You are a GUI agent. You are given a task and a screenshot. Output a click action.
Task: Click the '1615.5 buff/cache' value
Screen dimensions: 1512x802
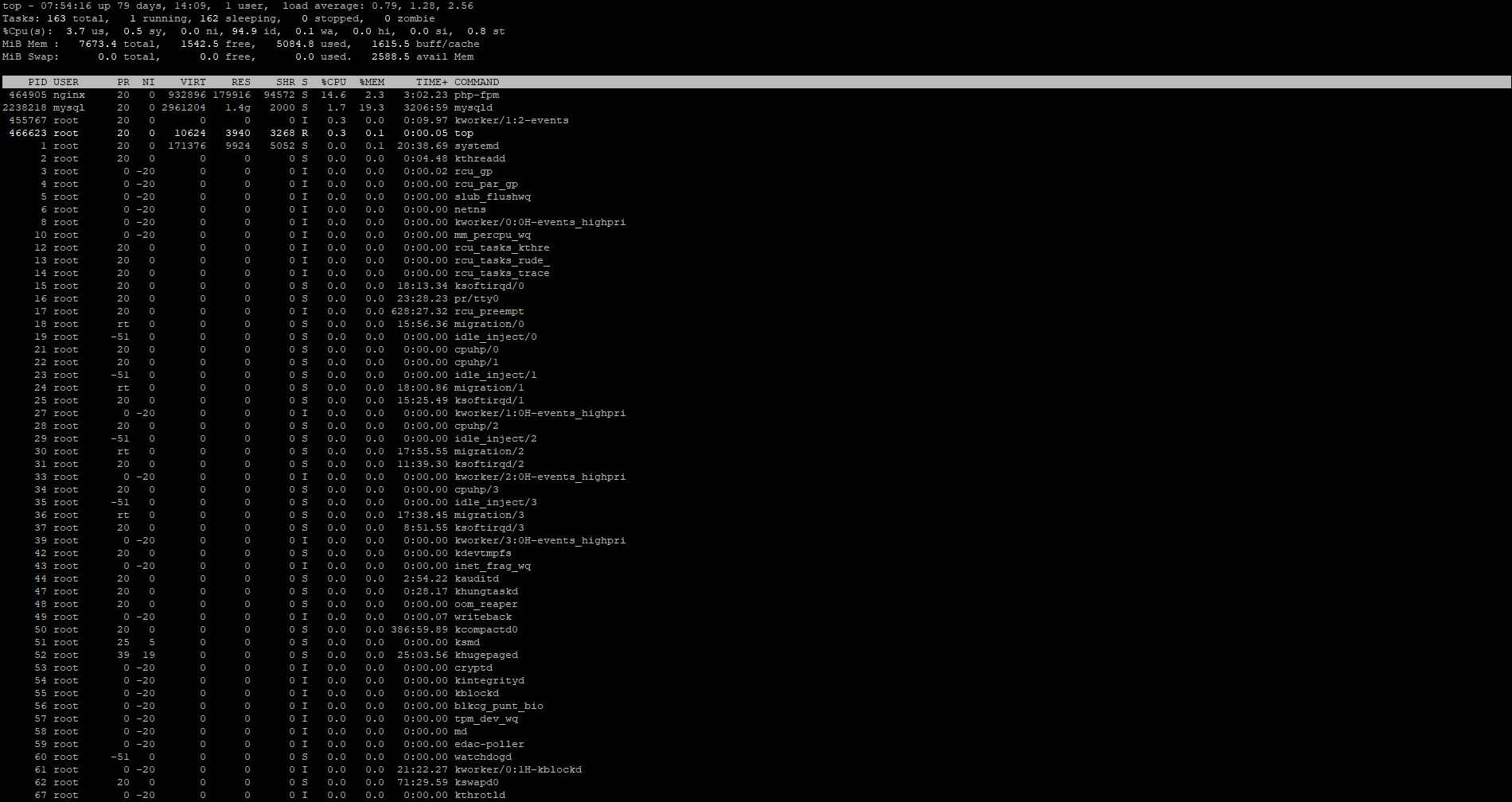(426, 44)
